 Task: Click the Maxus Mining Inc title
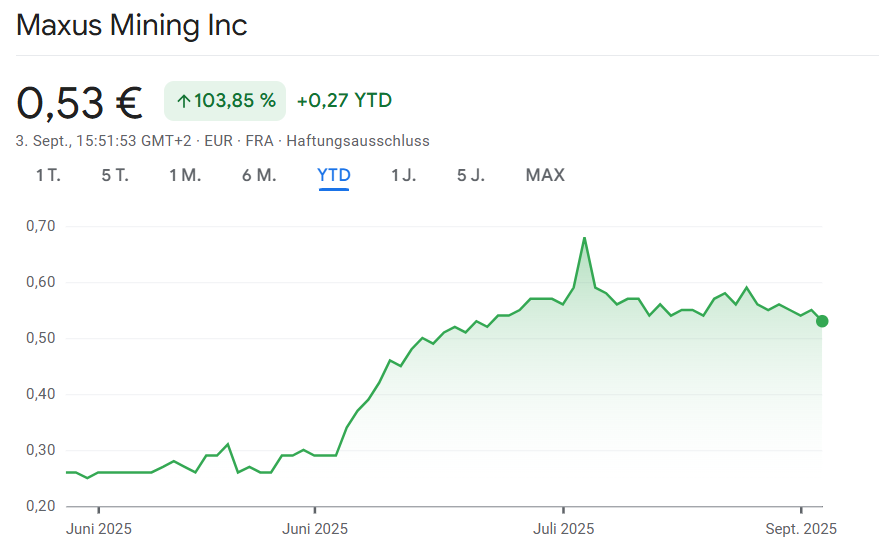pyautogui.click(x=132, y=25)
